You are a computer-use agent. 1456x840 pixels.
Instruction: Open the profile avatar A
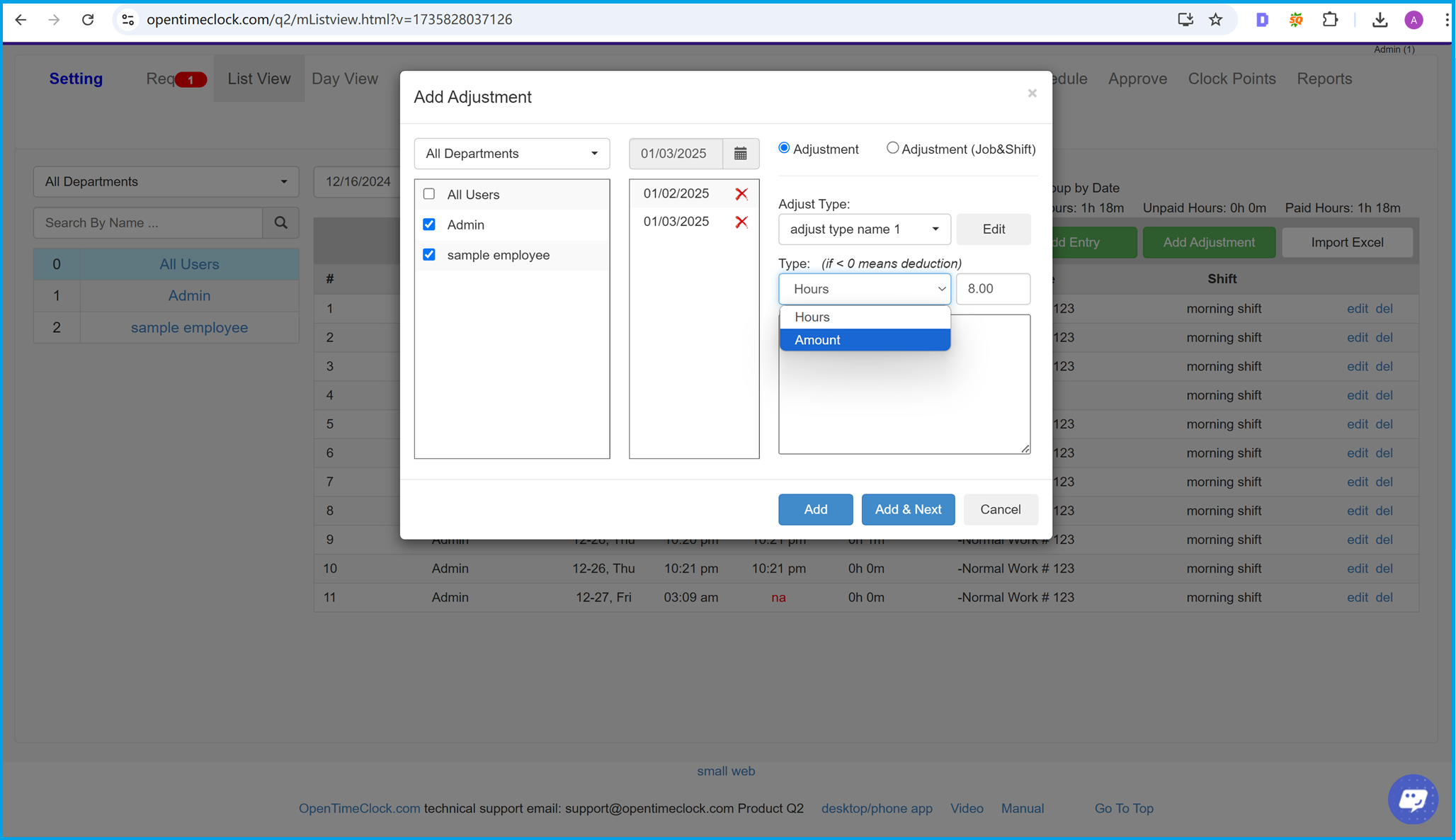[1414, 20]
